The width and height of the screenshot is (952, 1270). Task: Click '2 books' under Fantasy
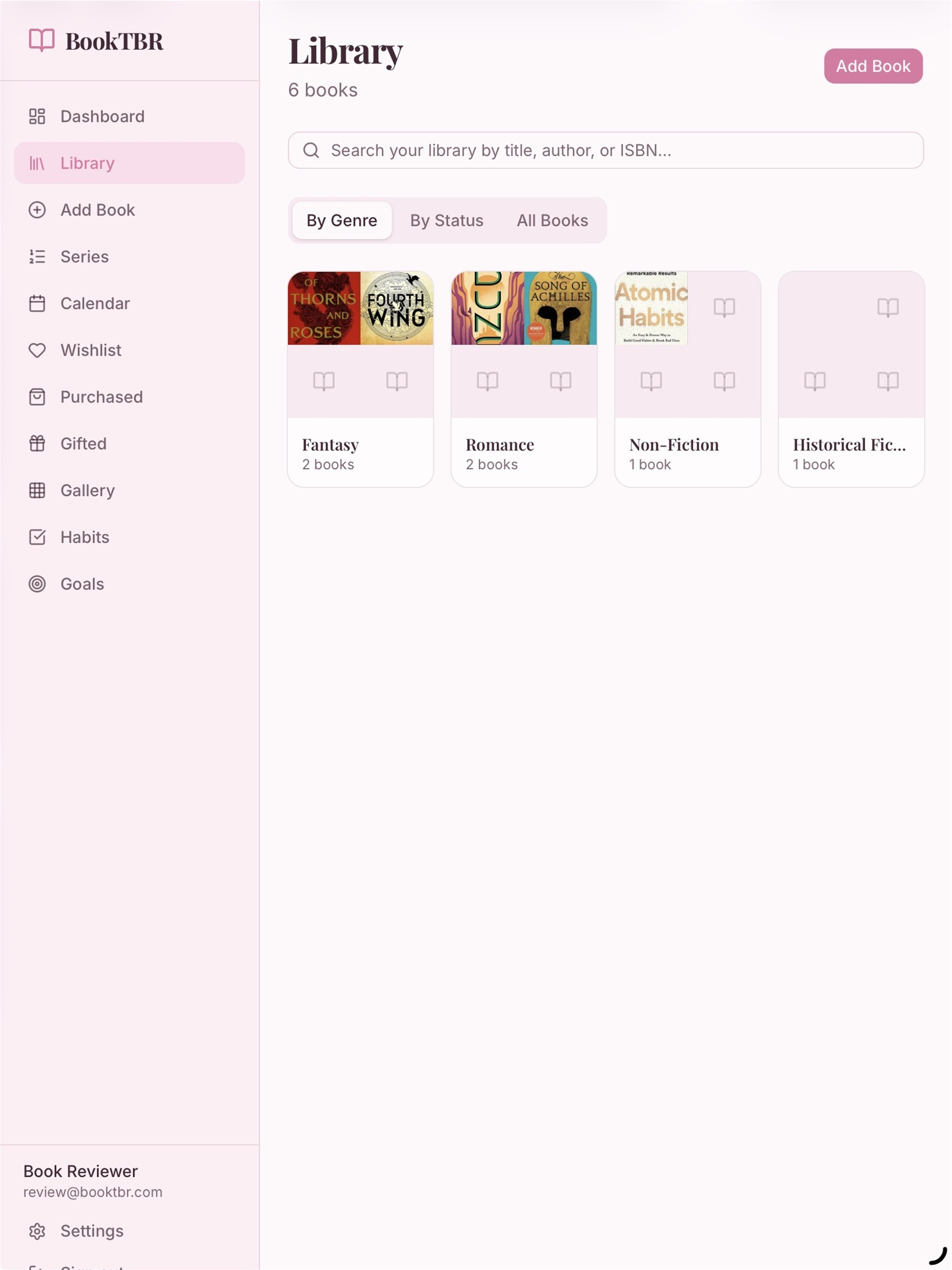click(x=328, y=464)
